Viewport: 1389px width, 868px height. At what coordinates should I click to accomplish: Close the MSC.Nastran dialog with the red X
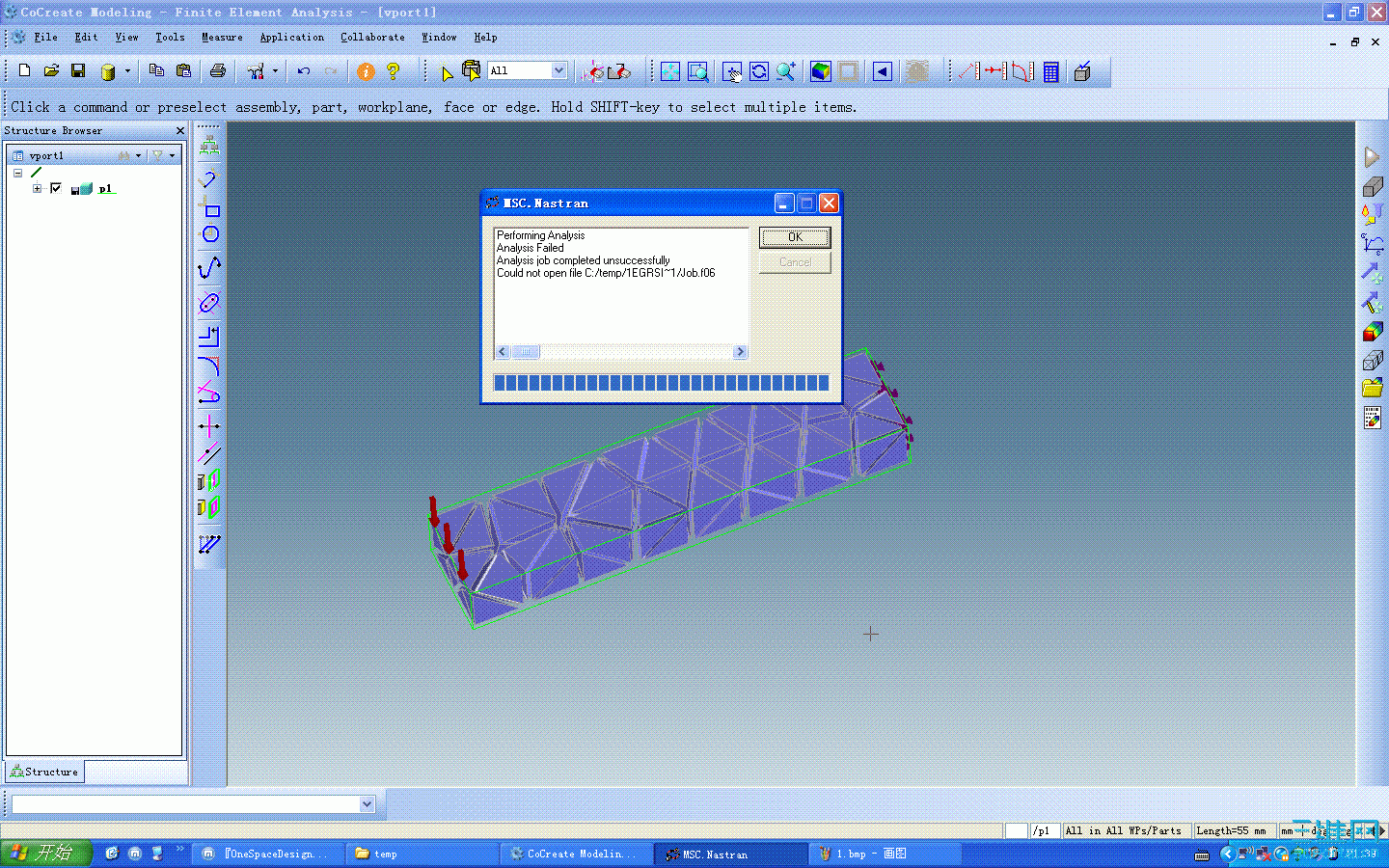click(x=829, y=203)
